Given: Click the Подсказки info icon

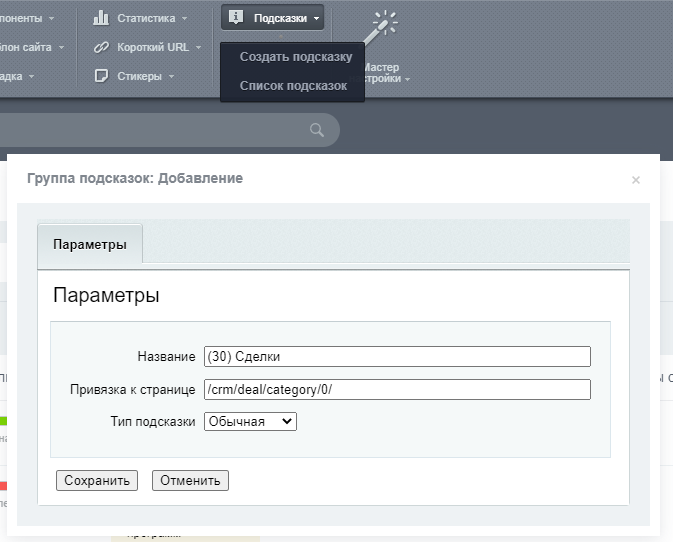Looking at the screenshot, I should point(236,17).
